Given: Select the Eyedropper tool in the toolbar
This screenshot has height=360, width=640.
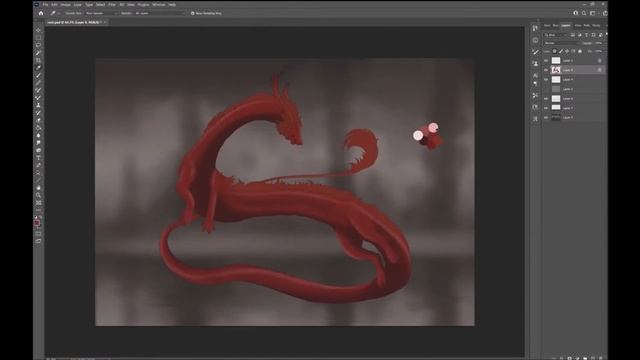Looking at the screenshot, I should [x=39, y=68].
